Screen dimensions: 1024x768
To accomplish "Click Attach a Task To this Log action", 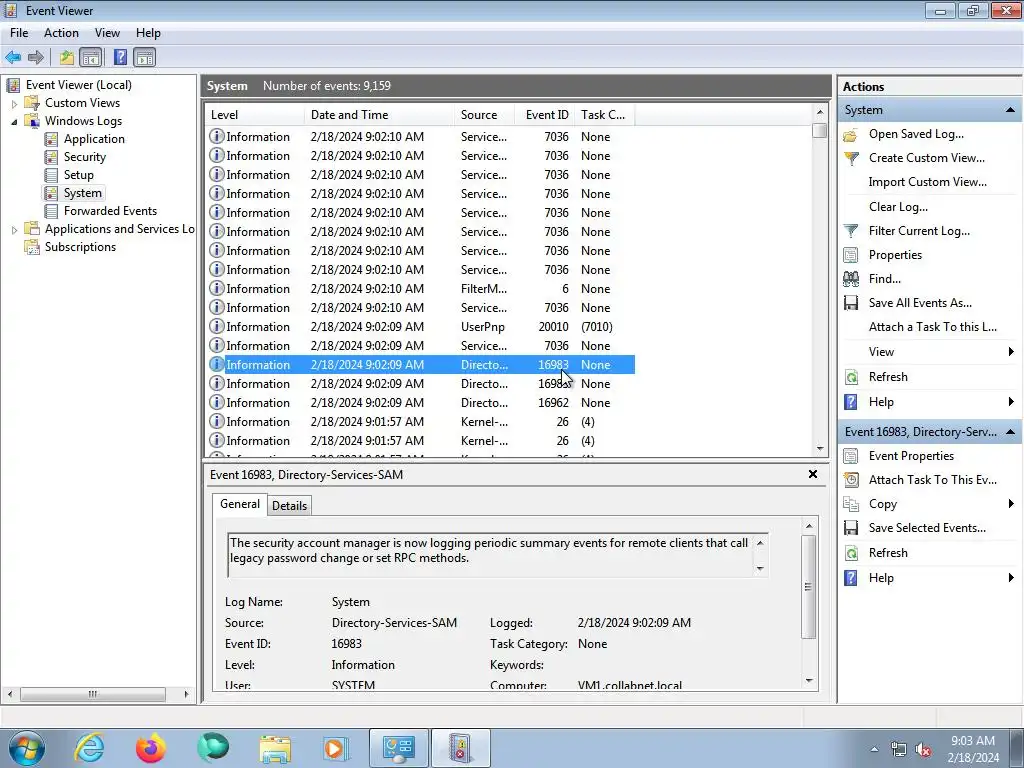I will point(933,327).
